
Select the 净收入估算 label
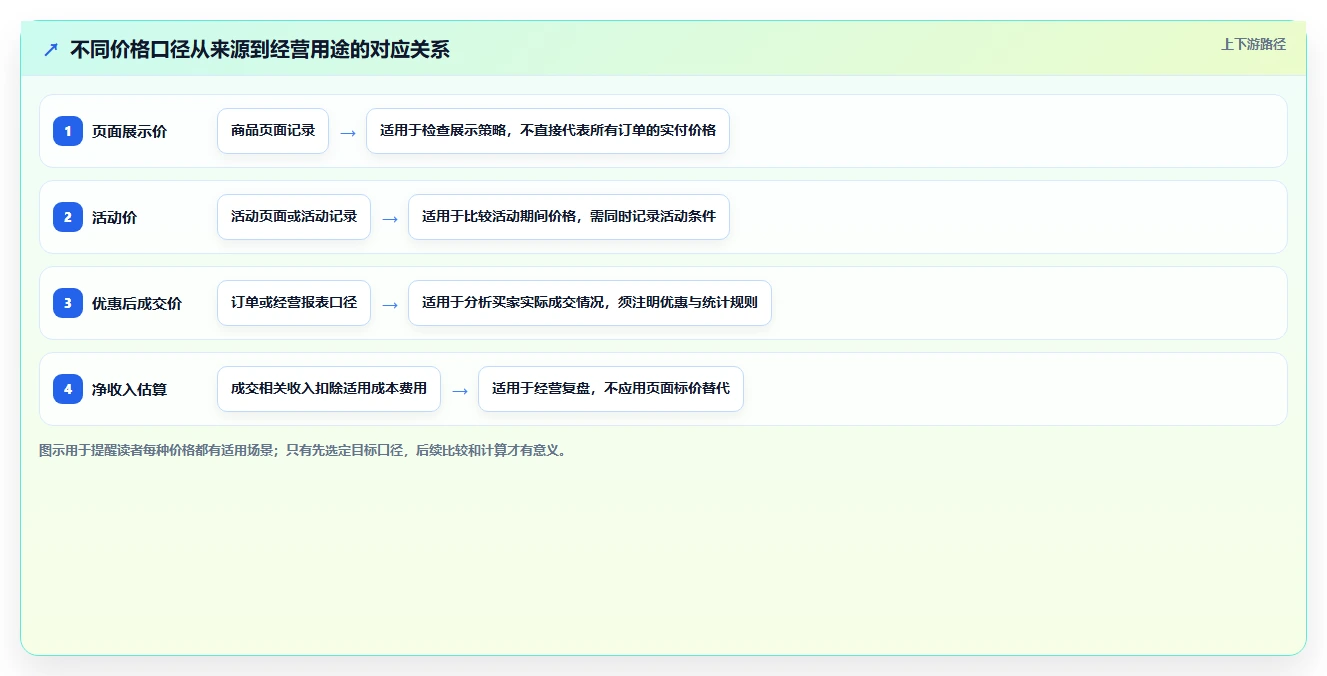(129, 390)
